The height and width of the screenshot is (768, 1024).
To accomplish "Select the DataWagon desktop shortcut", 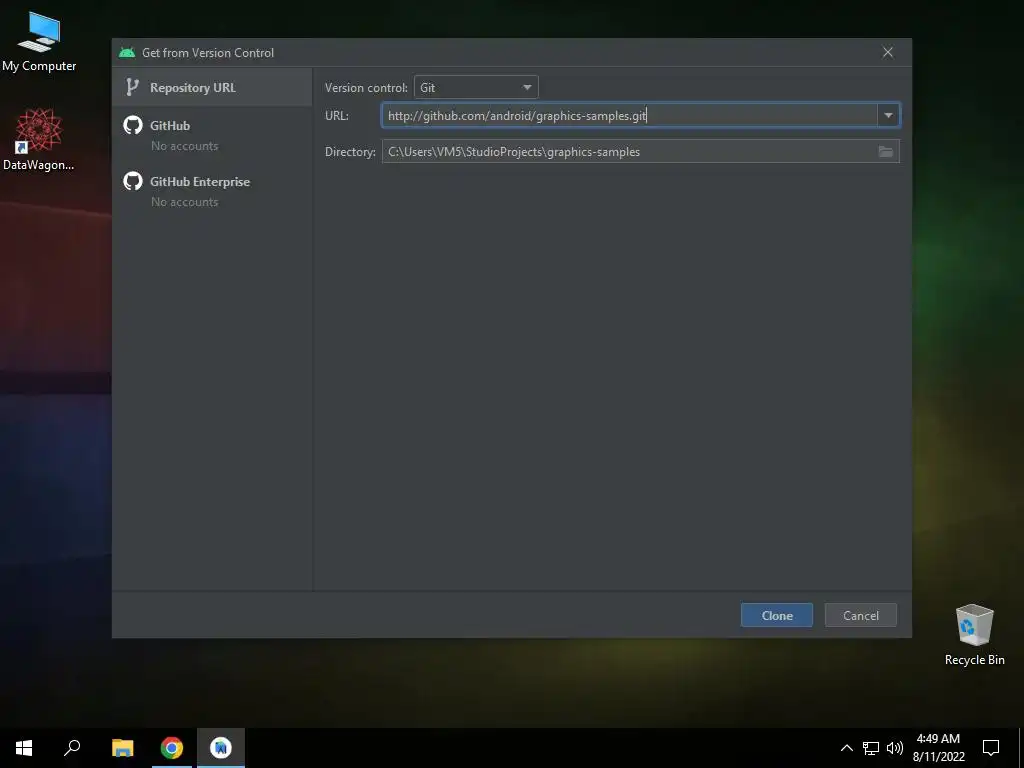I will [39, 140].
